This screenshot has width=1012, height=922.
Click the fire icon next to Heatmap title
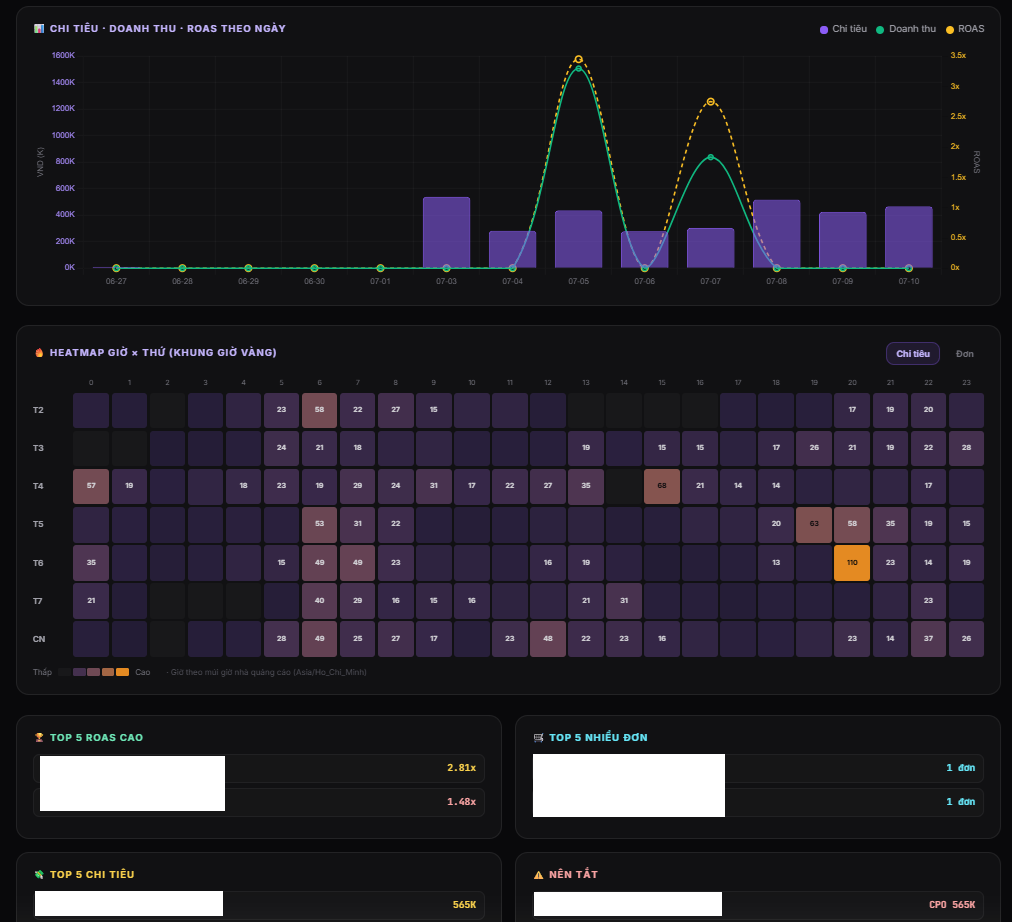[39, 352]
